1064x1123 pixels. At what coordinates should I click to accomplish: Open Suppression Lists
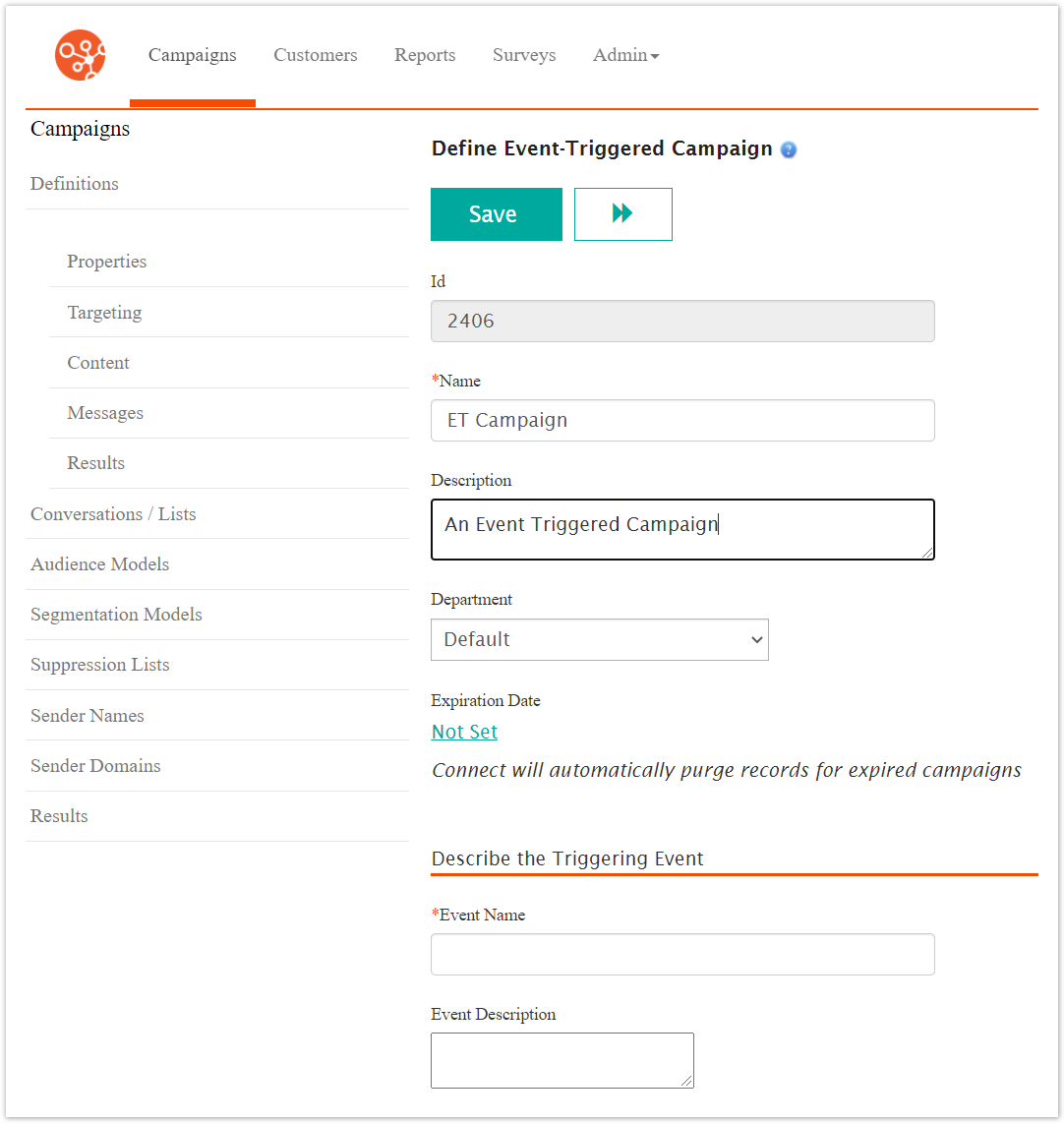99,665
